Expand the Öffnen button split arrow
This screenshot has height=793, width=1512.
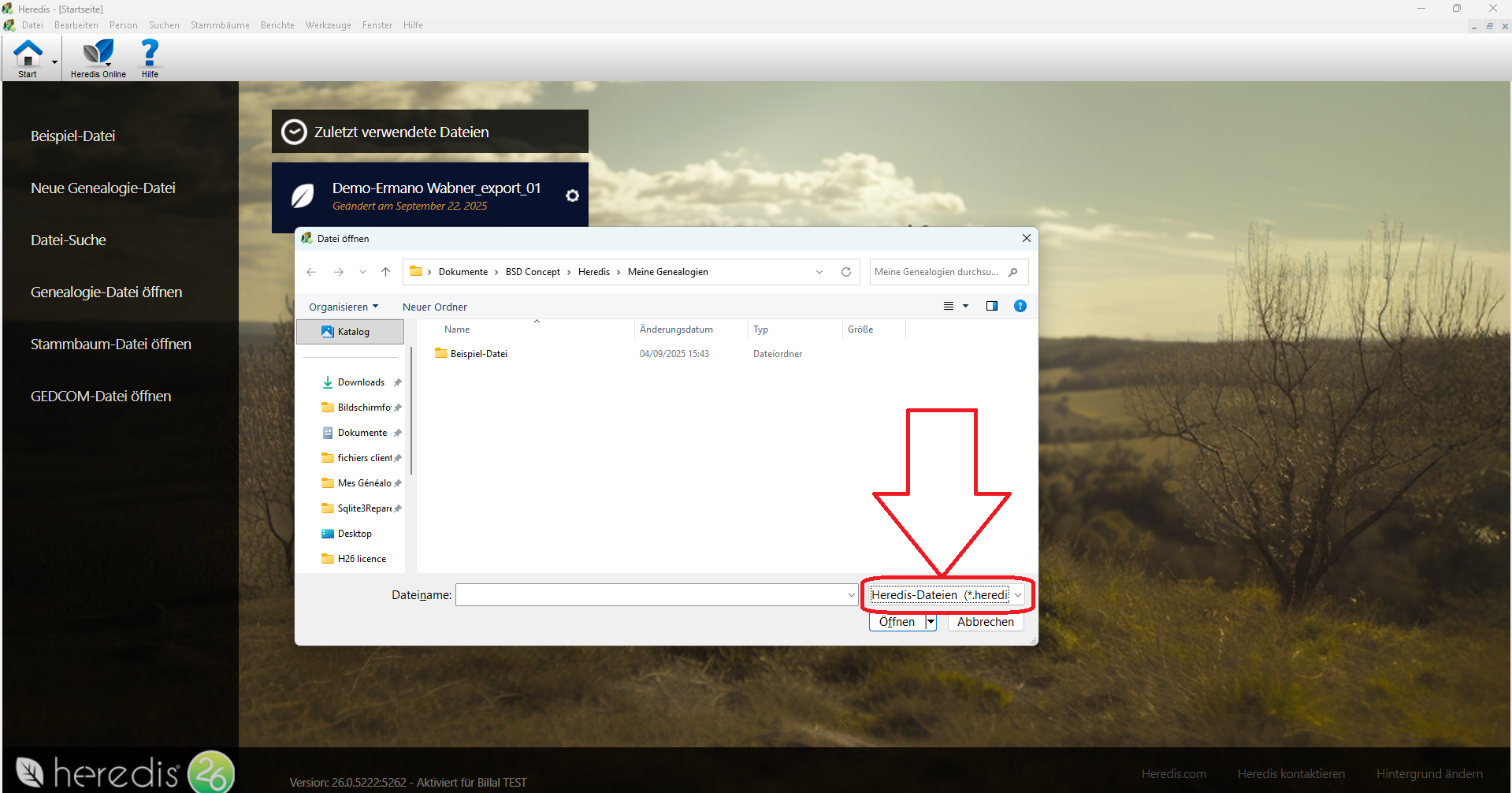pyautogui.click(x=931, y=622)
